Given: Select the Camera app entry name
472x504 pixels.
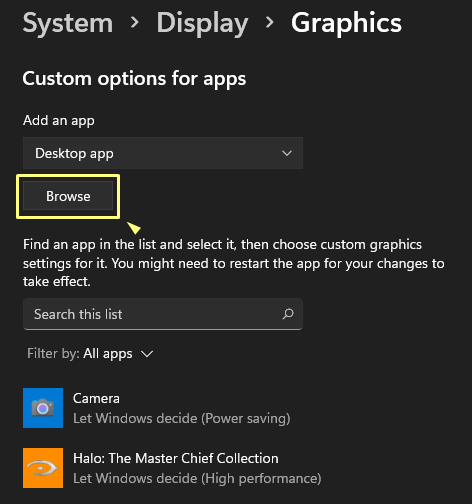Looking at the screenshot, I should click(96, 398).
